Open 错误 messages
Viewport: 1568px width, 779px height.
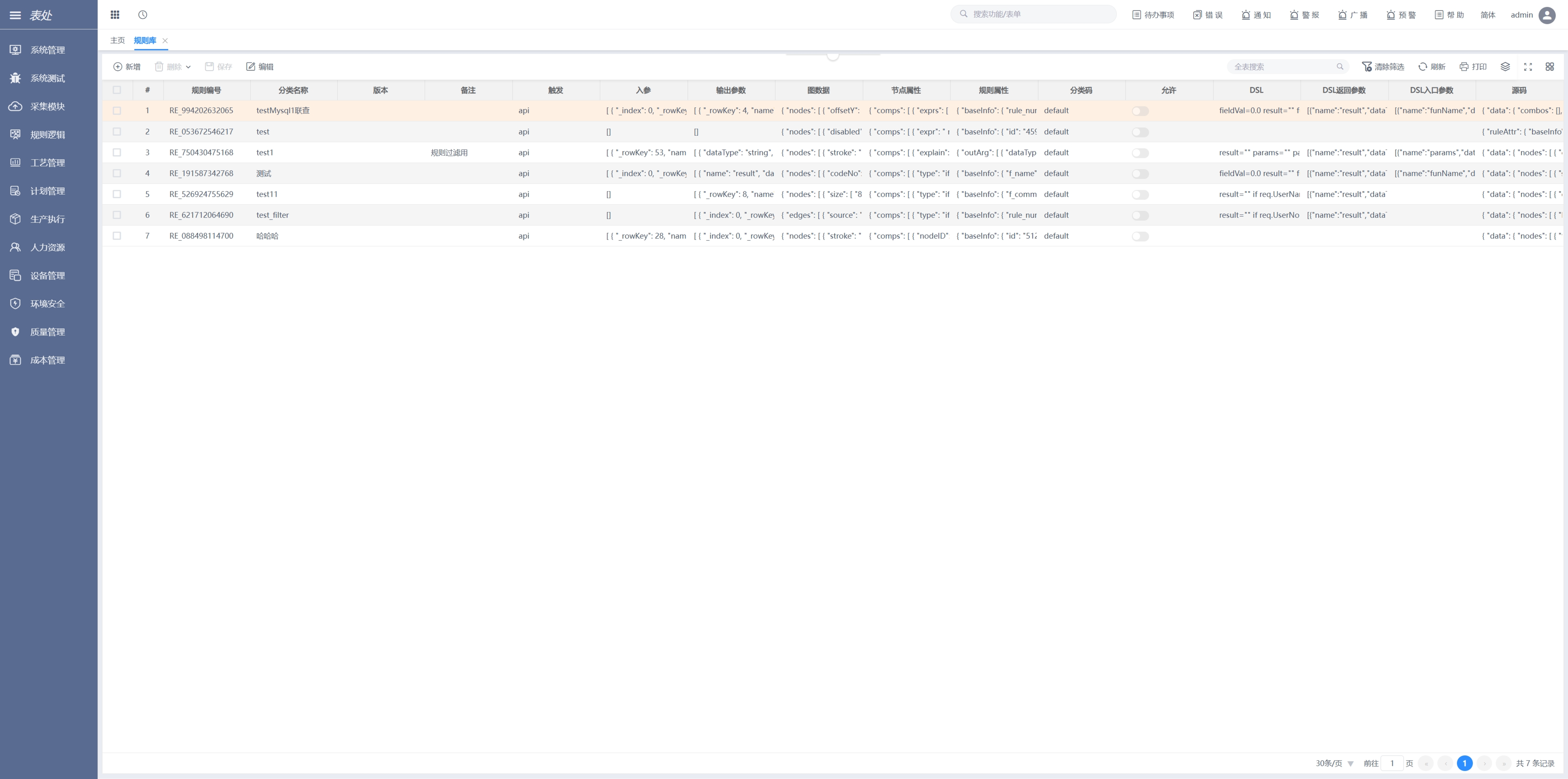1208,15
